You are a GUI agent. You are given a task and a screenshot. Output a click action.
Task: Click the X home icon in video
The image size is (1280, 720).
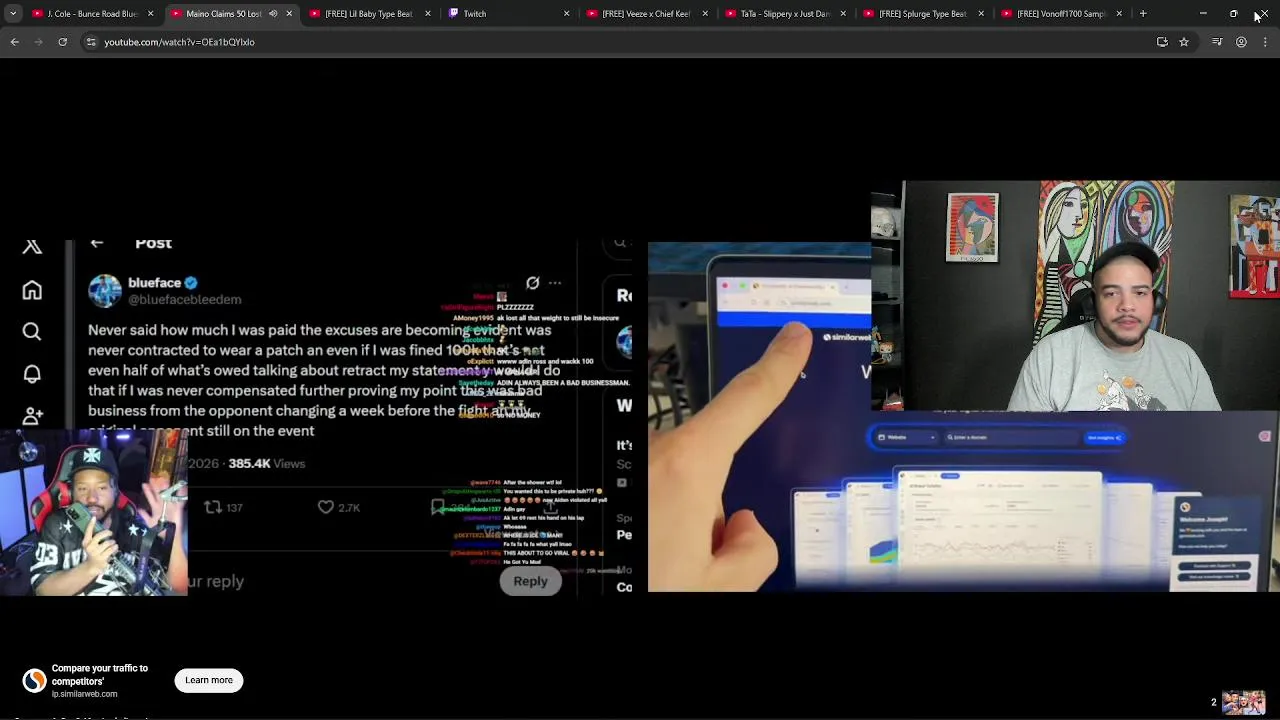click(32, 290)
